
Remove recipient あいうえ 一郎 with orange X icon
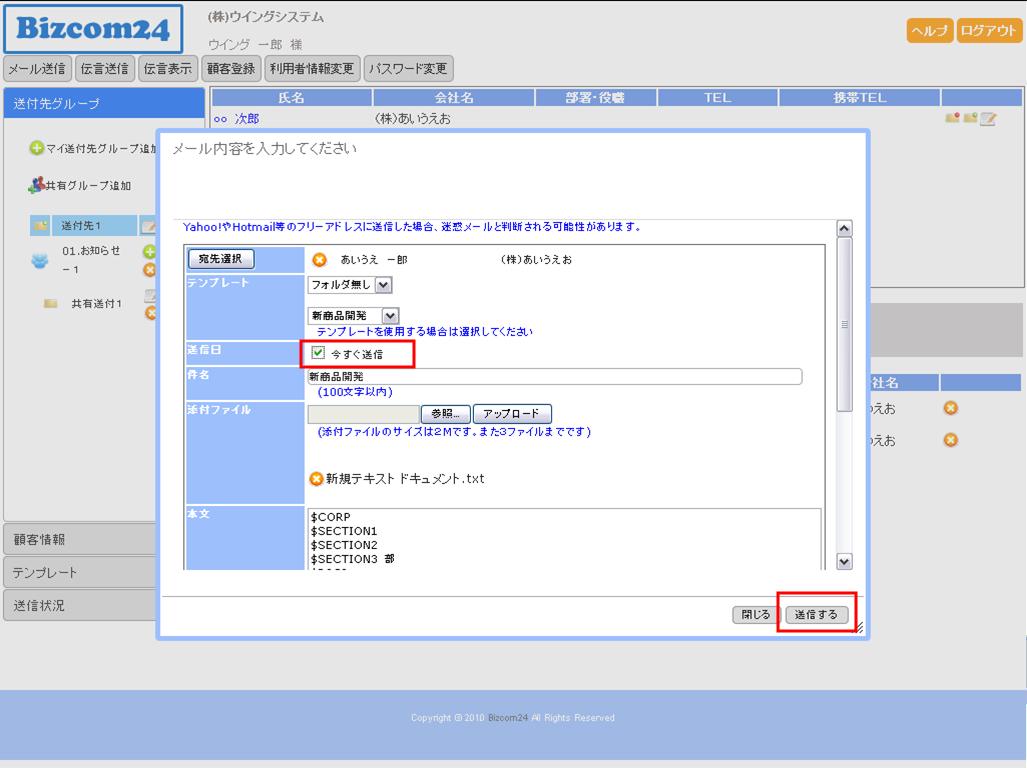[x=320, y=260]
